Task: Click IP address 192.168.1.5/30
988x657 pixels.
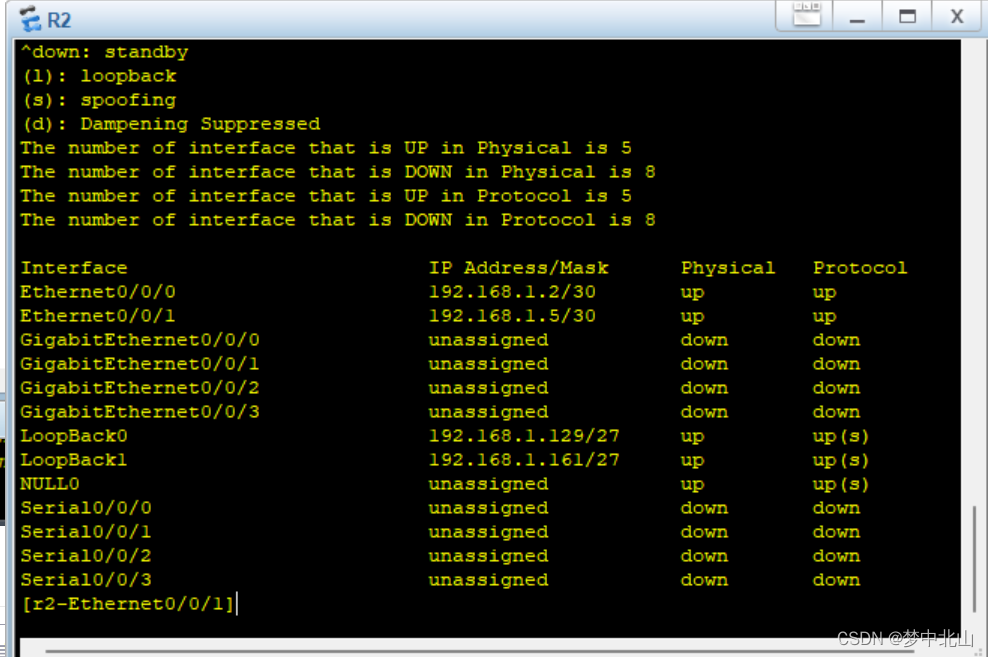Action: (512, 316)
